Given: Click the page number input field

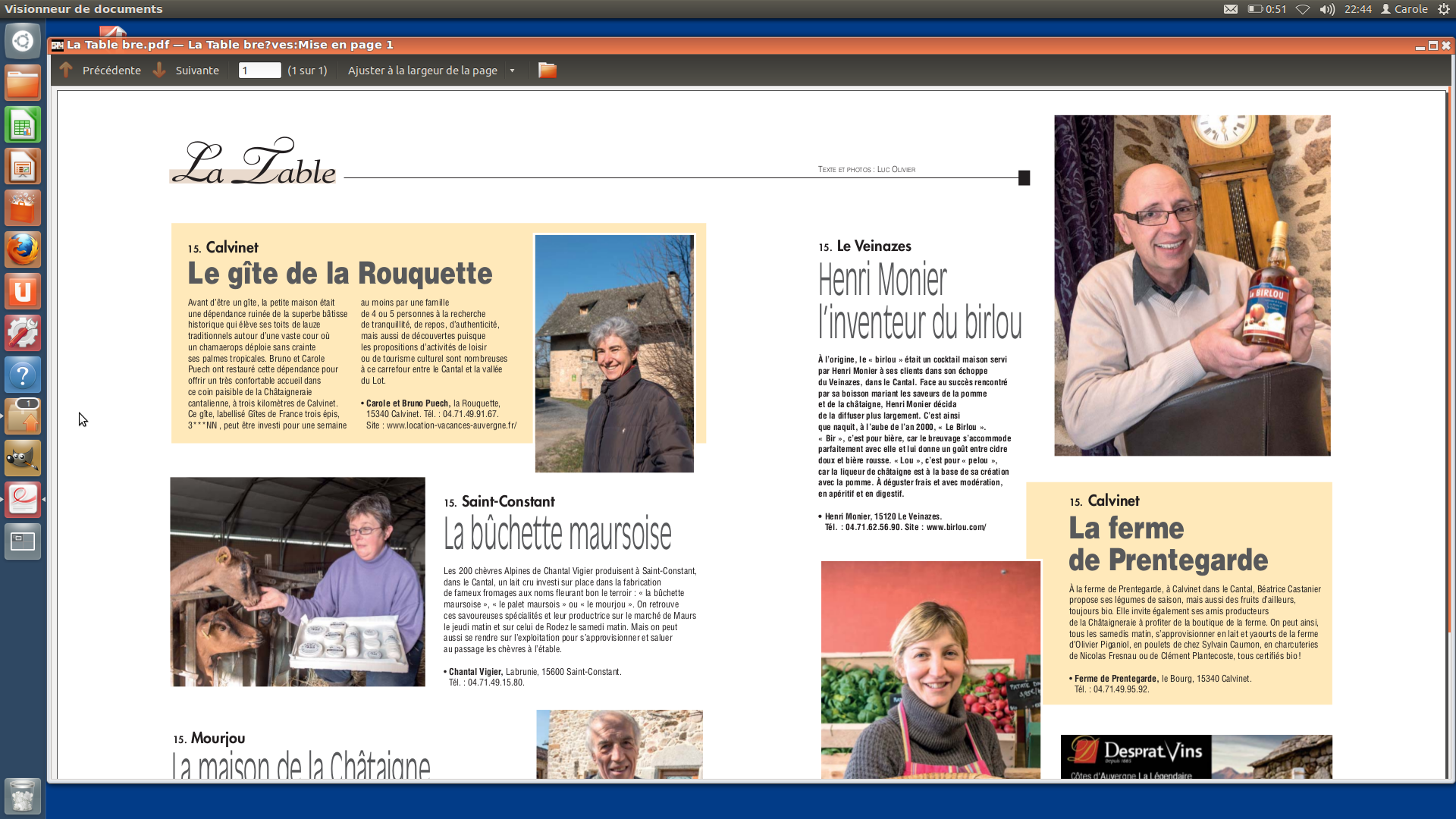Looking at the screenshot, I should tap(259, 71).
